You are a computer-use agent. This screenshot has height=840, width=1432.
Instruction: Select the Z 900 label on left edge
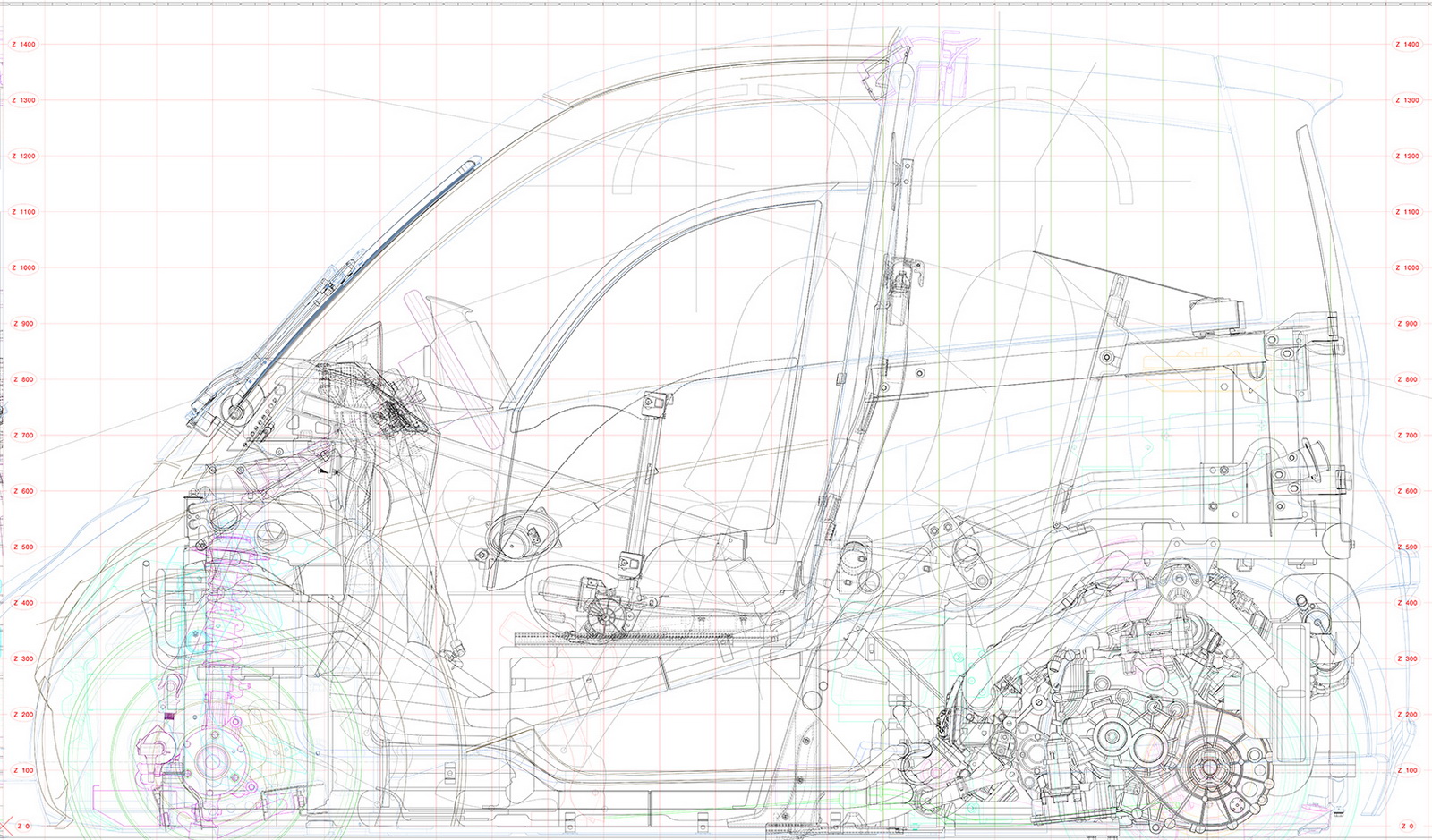click(x=23, y=324)
